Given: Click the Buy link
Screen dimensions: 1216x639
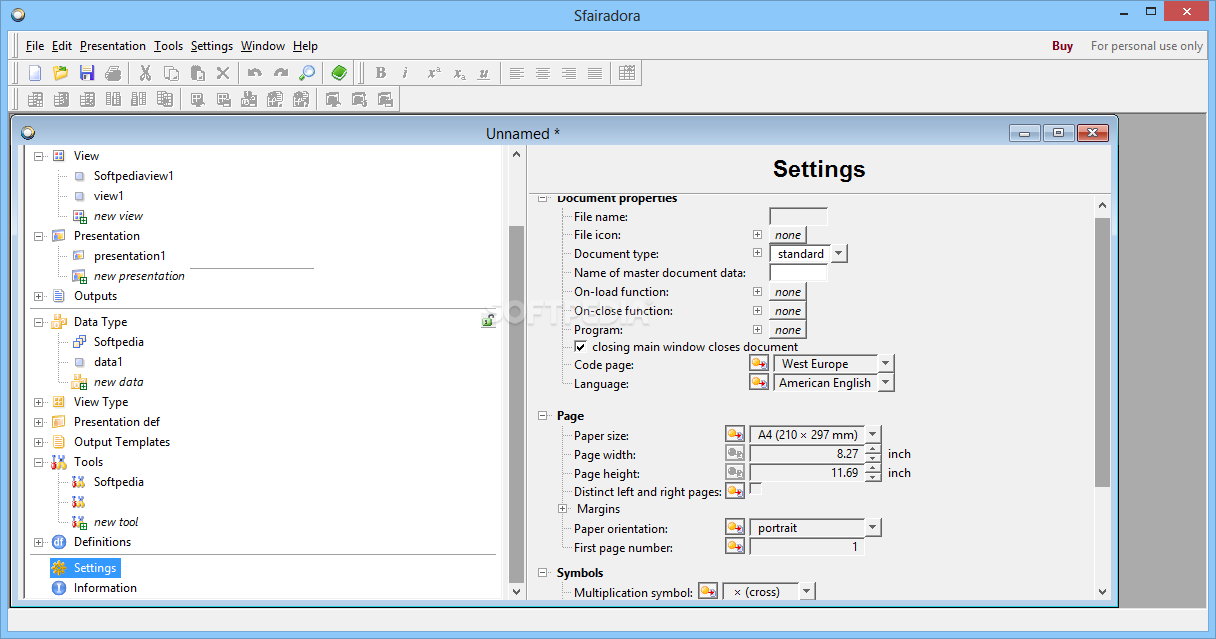Looking at the screenshot, I should (1063, 46).
